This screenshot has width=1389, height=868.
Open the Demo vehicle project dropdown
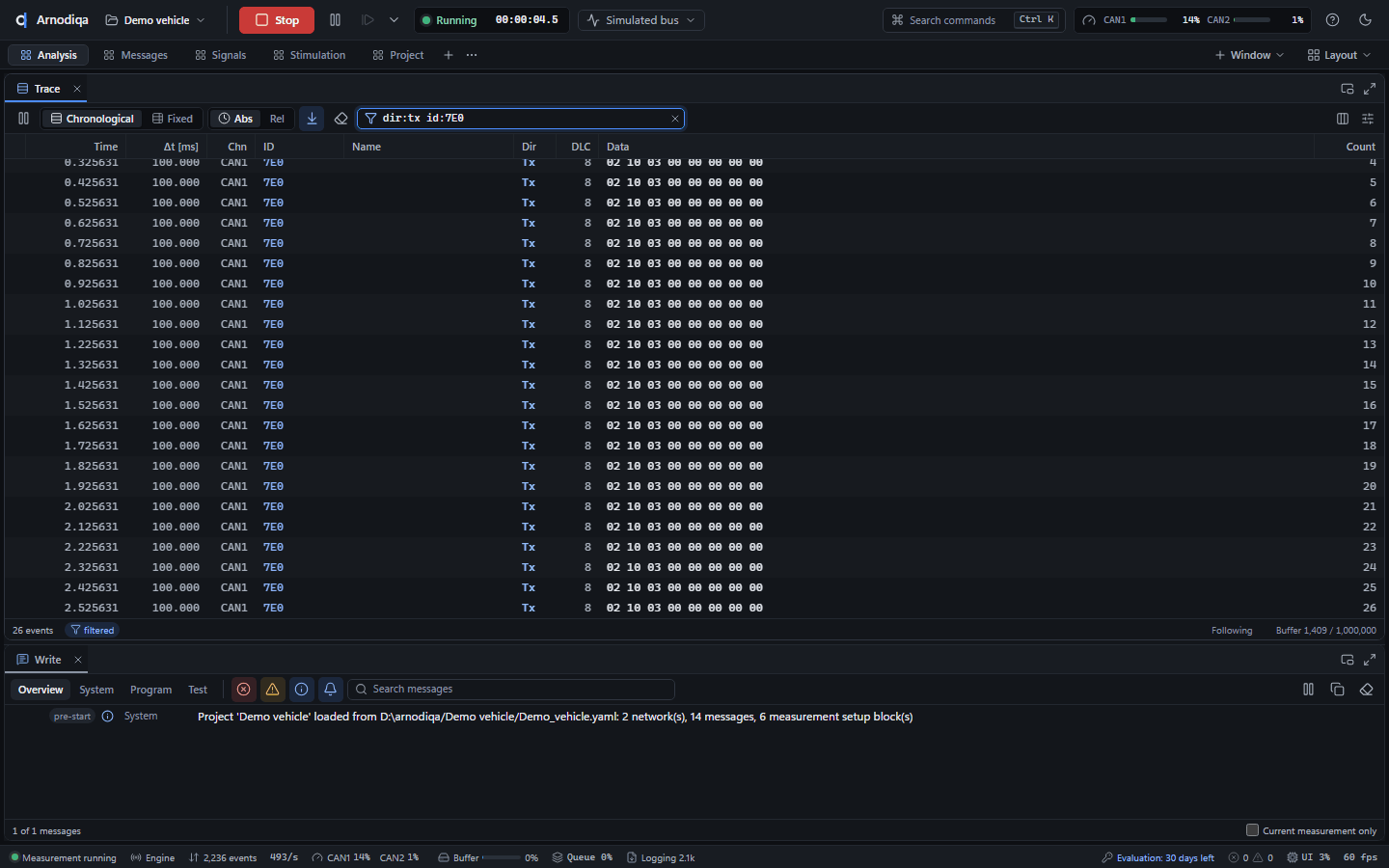pos(155,20)
